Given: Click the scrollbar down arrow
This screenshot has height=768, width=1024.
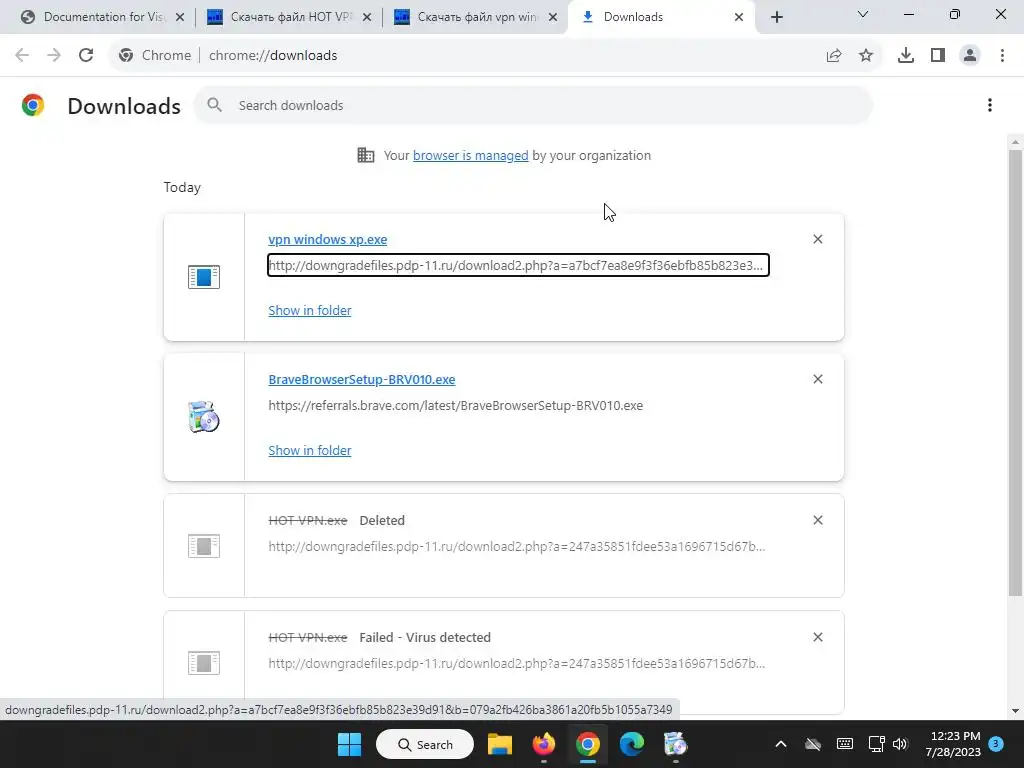Looking at the screenshot, I should click(1015, 711).
